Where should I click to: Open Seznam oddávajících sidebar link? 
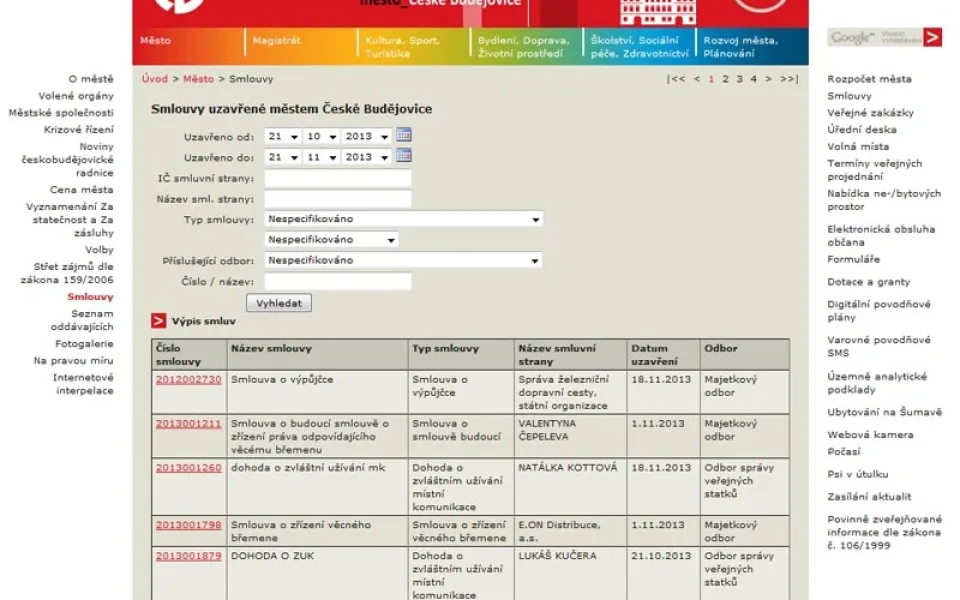click(x=82, y=320)
